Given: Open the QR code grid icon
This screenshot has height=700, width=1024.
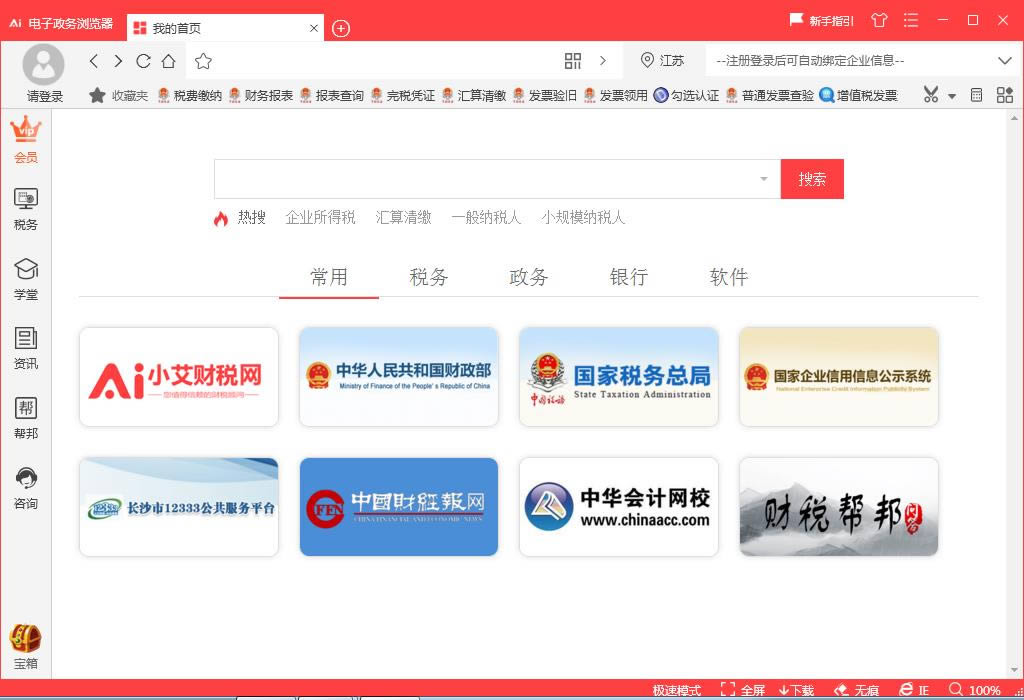Looking at the screenshot, I should [573, 61].
